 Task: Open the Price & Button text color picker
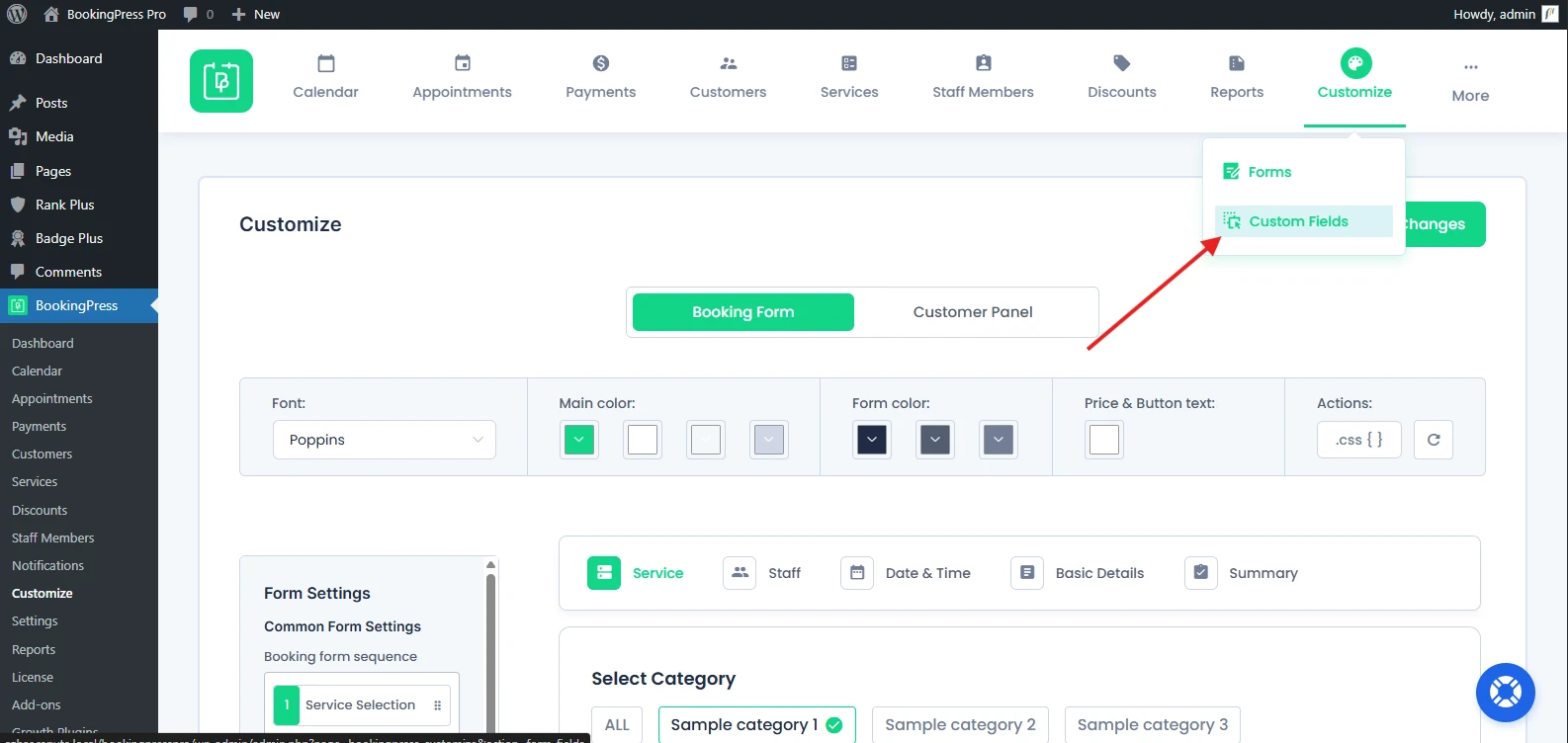pyautogui.click(x=1104, y=440)
